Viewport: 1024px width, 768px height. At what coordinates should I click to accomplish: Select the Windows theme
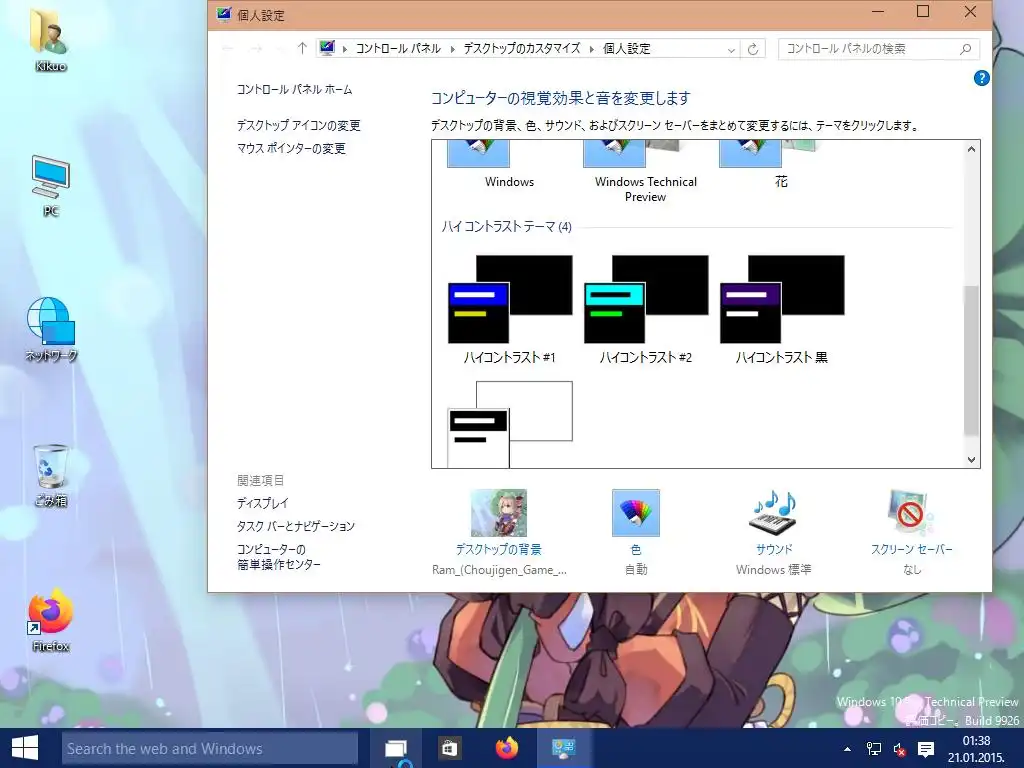[x=509, y=165]
